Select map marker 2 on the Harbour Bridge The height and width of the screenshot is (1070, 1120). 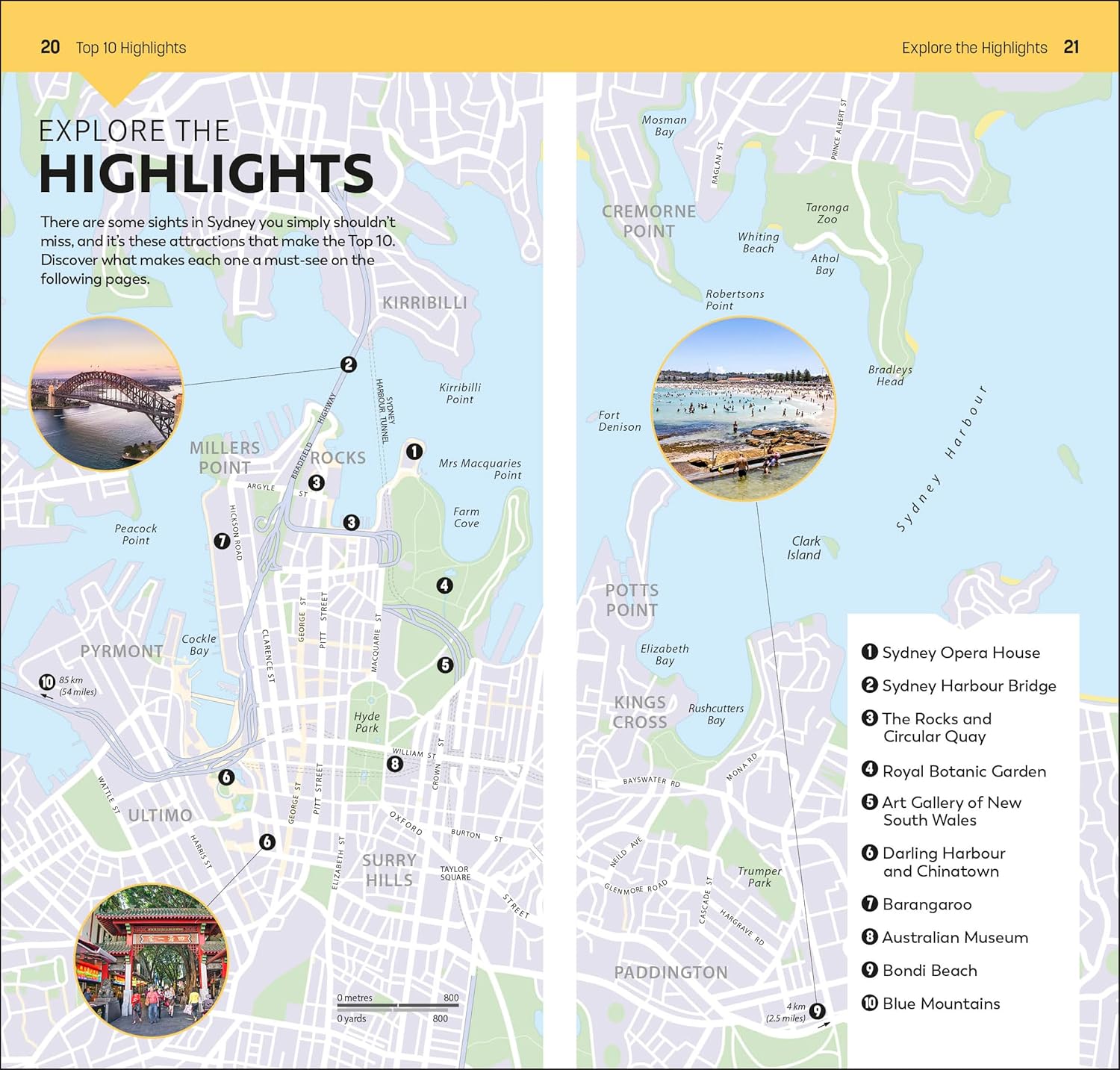[x=348, y=364]
